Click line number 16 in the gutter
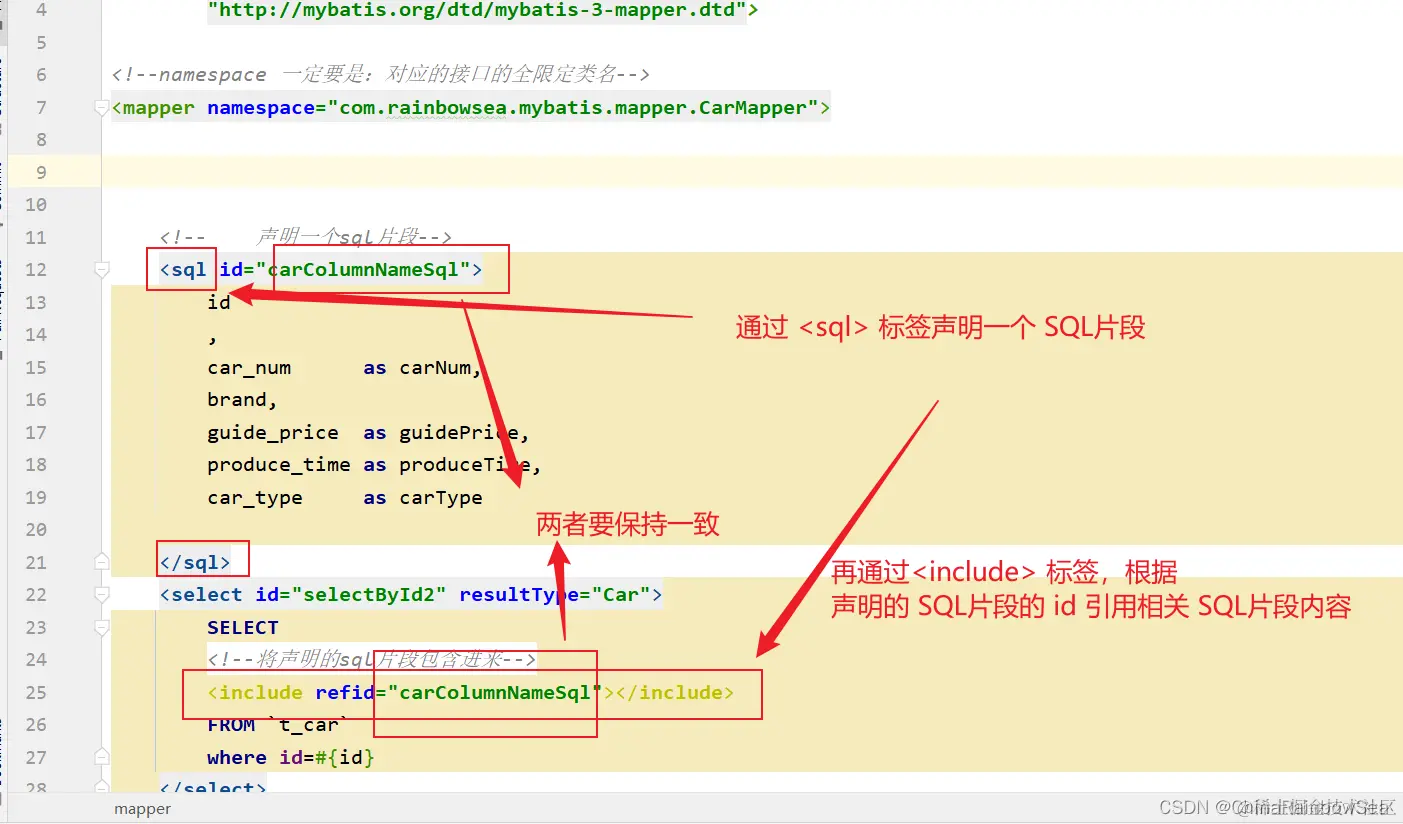Viewport: 1403px width, 824px height. point(35,400)
